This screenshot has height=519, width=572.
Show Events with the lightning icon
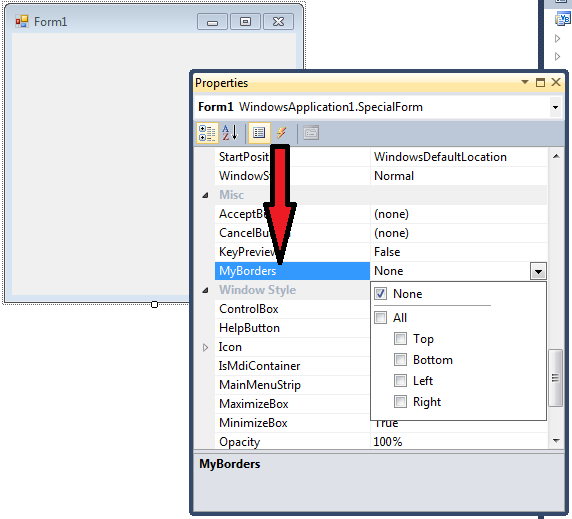pyautogui.click(x=281, y=133)
